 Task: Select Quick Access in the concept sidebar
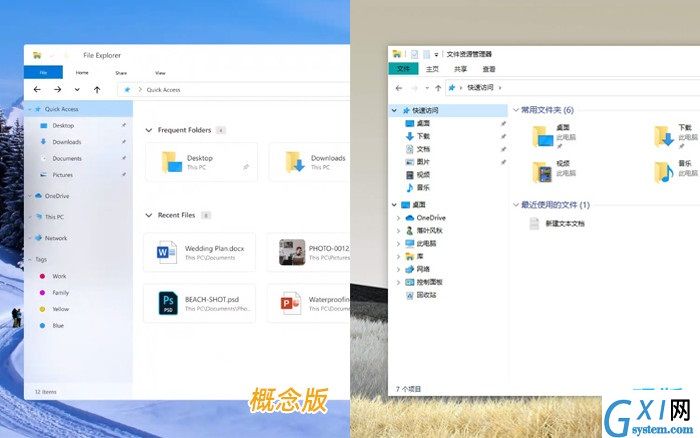[79, 109]
